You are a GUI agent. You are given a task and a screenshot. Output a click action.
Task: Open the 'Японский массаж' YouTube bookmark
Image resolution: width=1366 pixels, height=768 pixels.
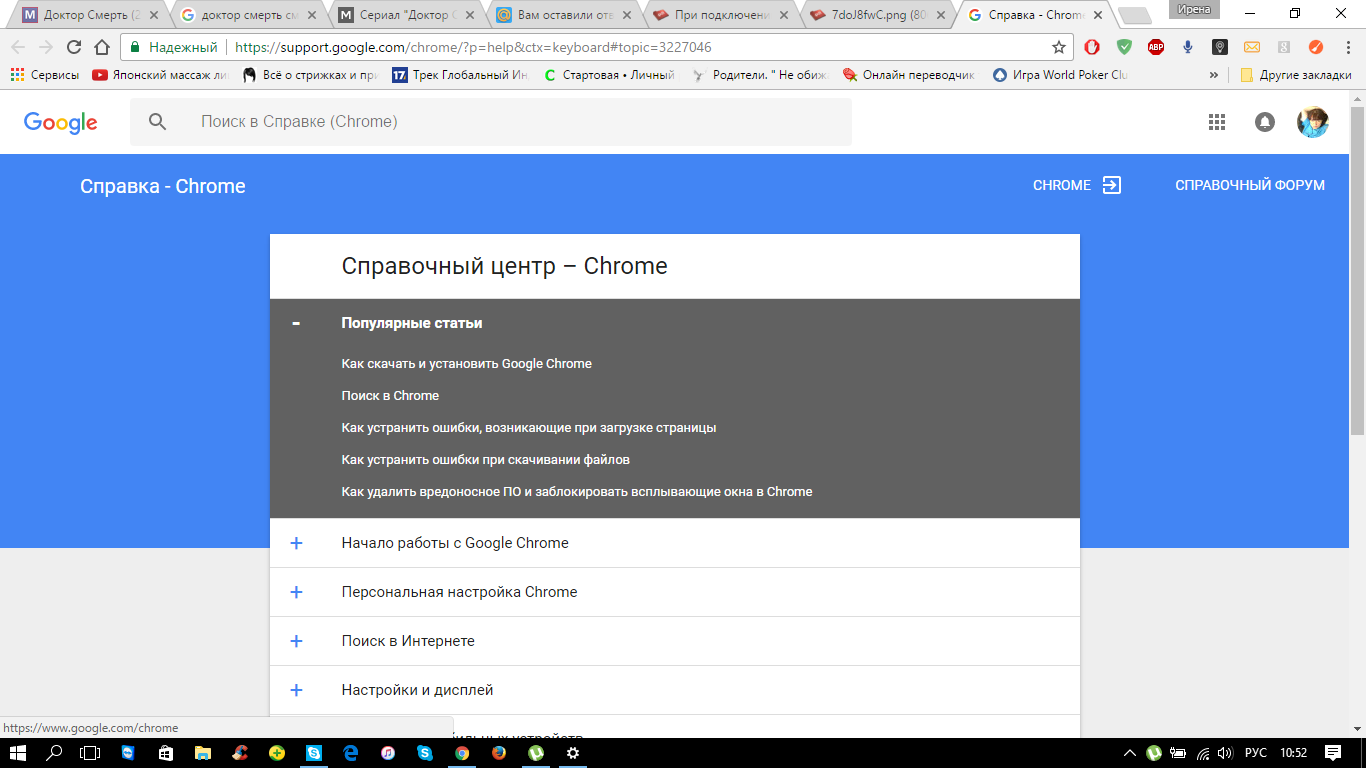coord(161,75)
